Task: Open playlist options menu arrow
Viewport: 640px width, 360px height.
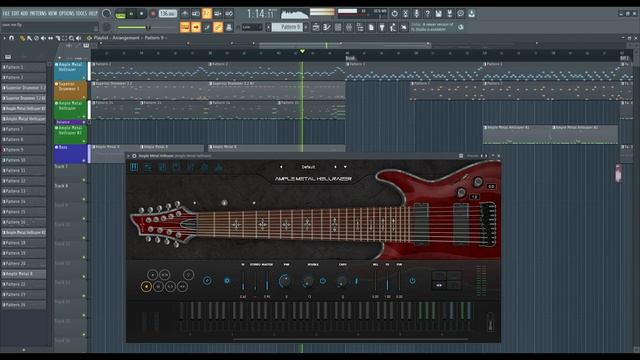Action: click(4, 38)
